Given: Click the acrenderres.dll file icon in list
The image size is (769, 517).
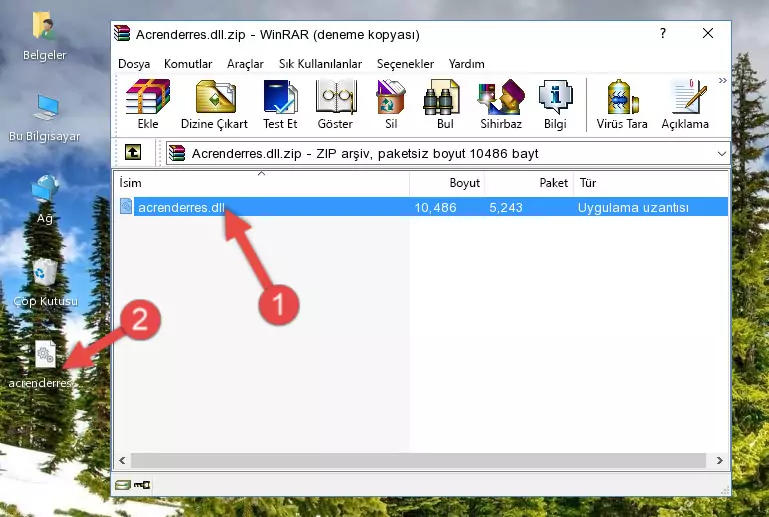Looking at the screenshot, I should (x=126, y=207).
